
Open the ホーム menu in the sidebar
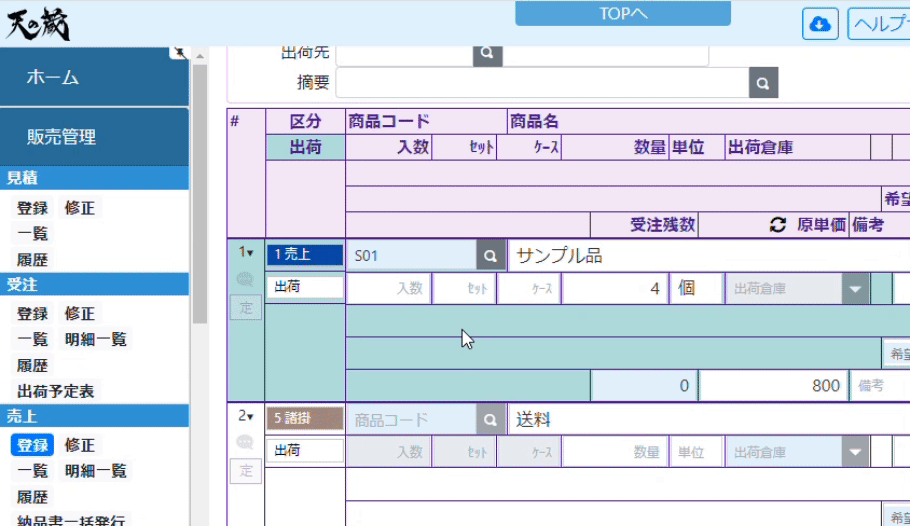[95, 77]
